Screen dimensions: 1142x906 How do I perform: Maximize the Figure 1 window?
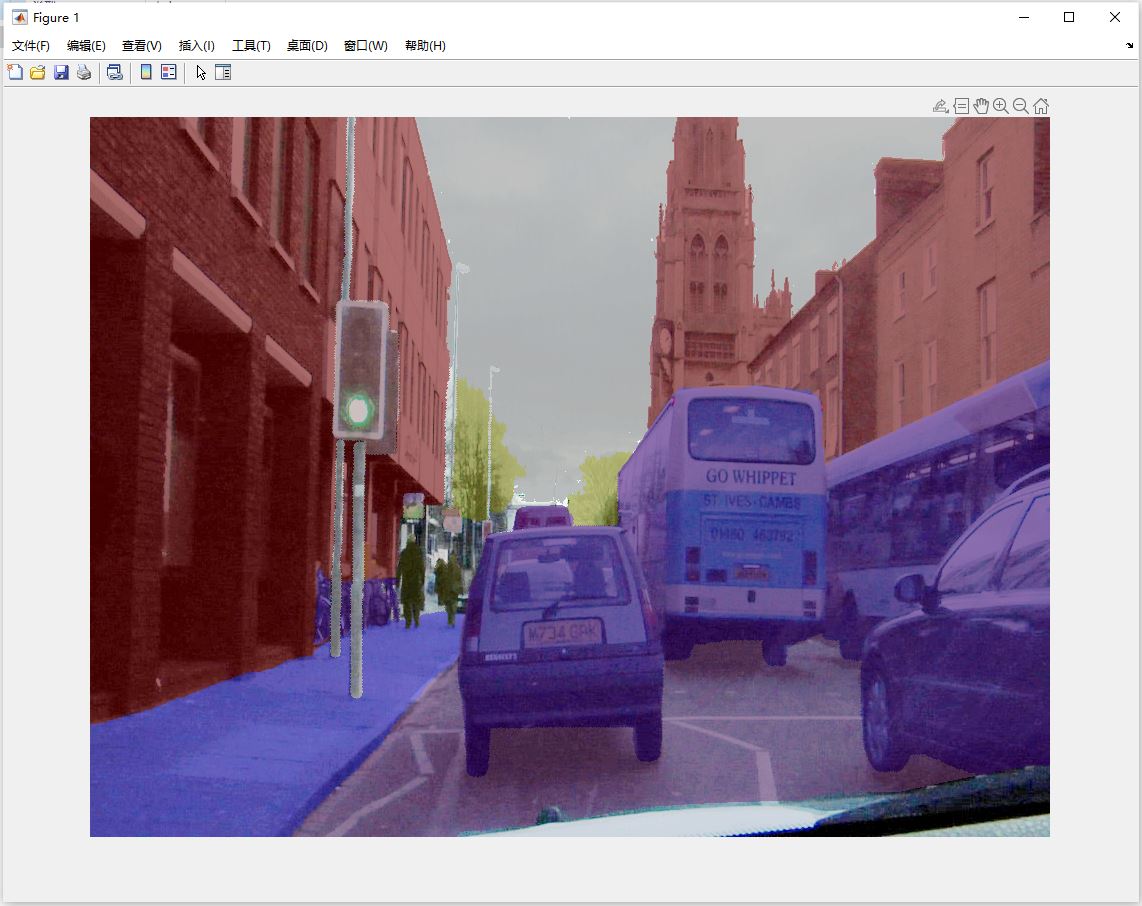click(1069, 17)
